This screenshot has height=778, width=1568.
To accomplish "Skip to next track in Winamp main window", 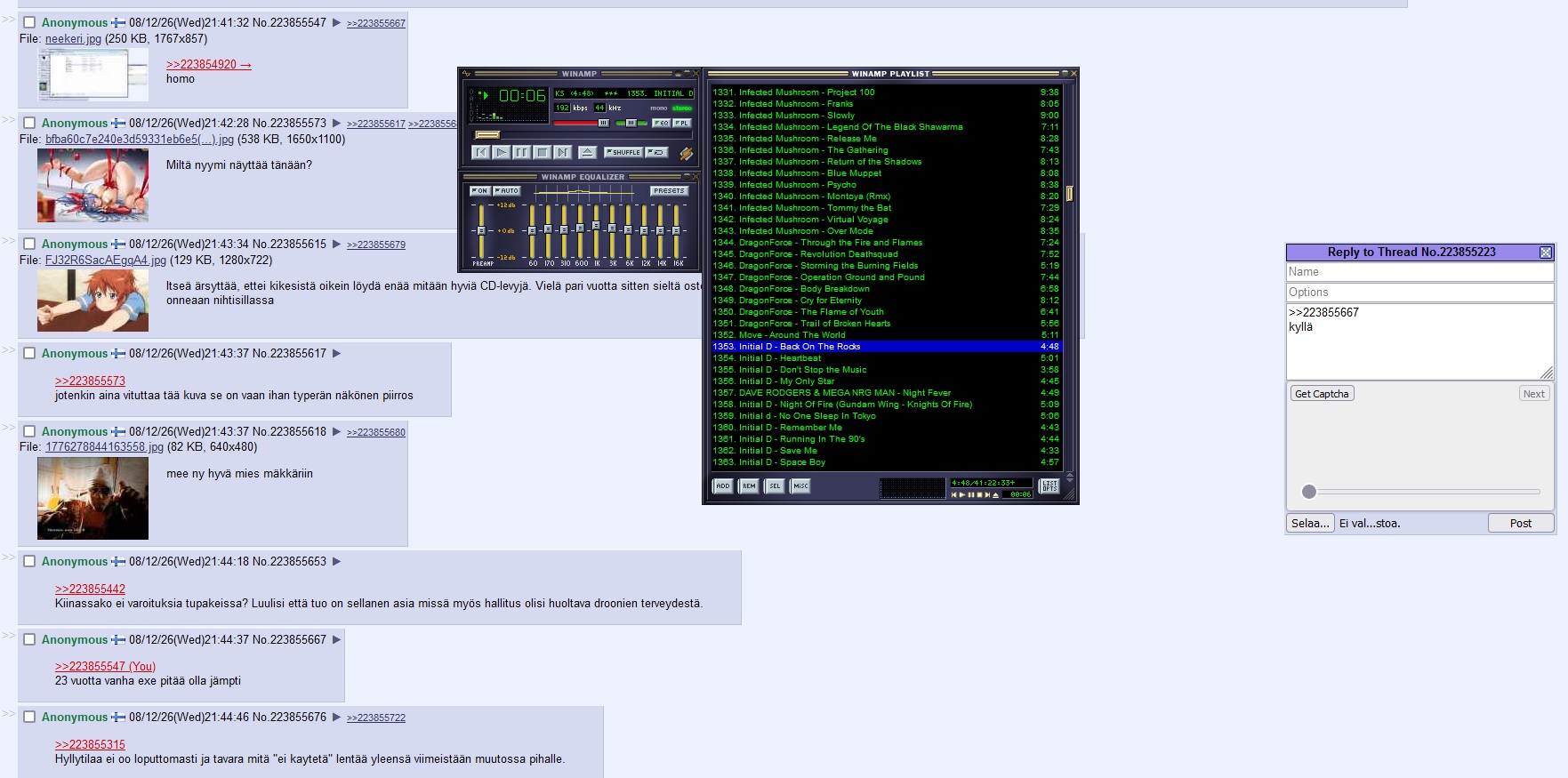I will [563, 152].
